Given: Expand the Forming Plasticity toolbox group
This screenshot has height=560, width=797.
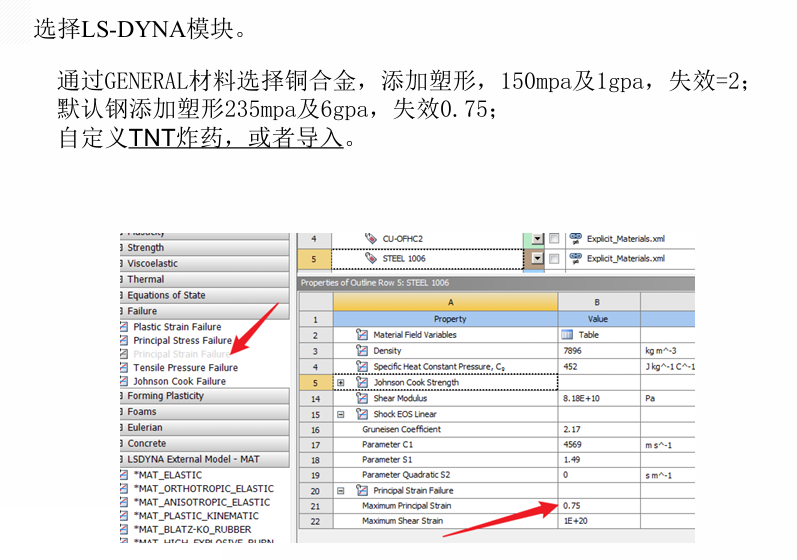Looking at the screenshot, I should coord(121,396).
